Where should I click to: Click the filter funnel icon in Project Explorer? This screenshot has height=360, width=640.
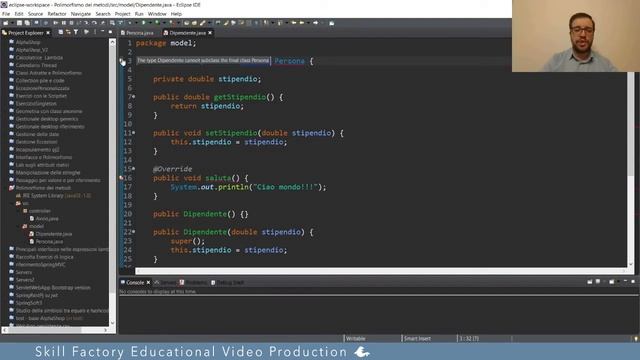76,32
